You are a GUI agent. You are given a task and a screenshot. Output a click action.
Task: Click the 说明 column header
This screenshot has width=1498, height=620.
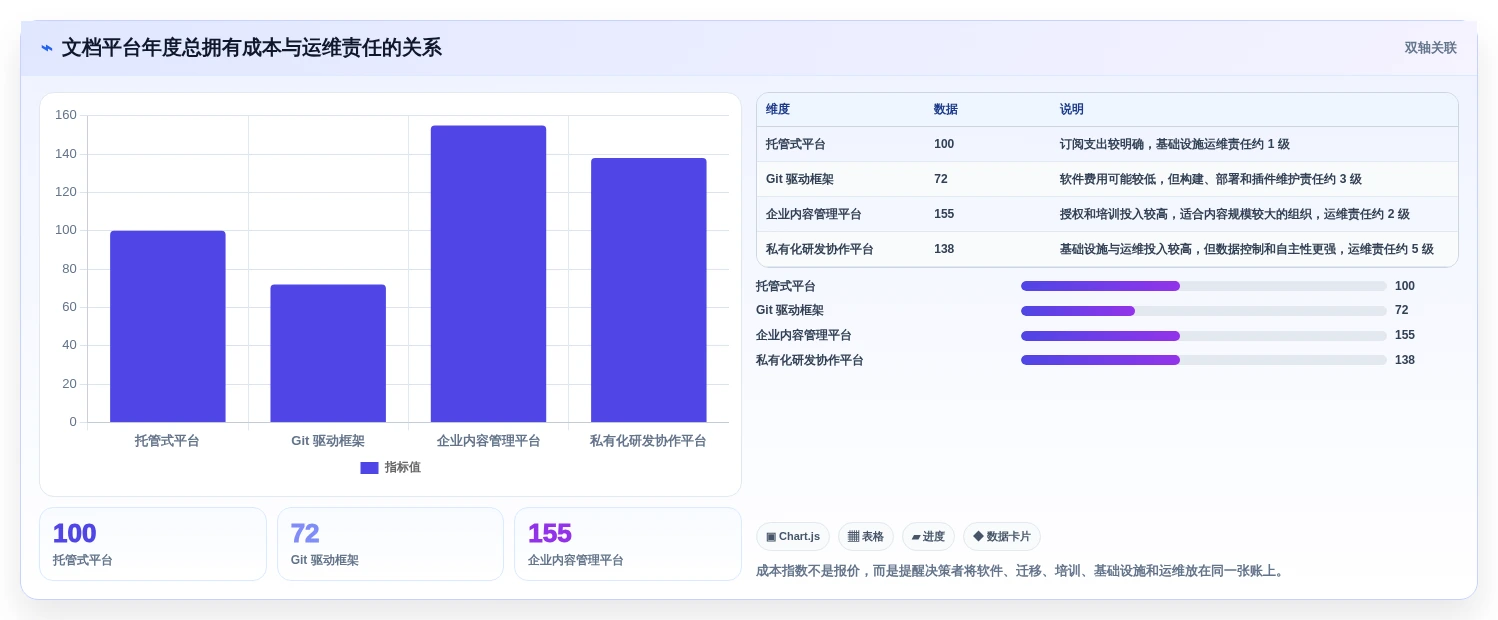click(1072, 109)
